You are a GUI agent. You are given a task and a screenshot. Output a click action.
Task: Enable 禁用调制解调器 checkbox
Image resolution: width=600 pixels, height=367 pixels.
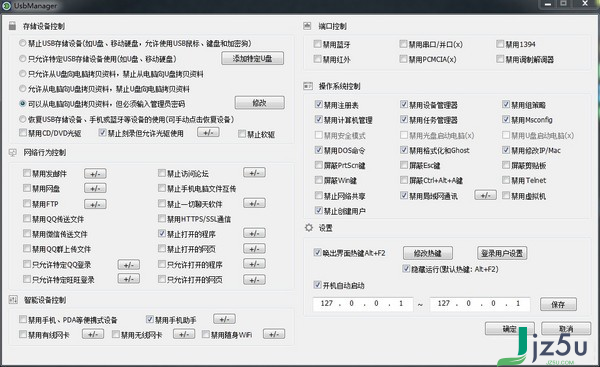click(x=500, y=59)
